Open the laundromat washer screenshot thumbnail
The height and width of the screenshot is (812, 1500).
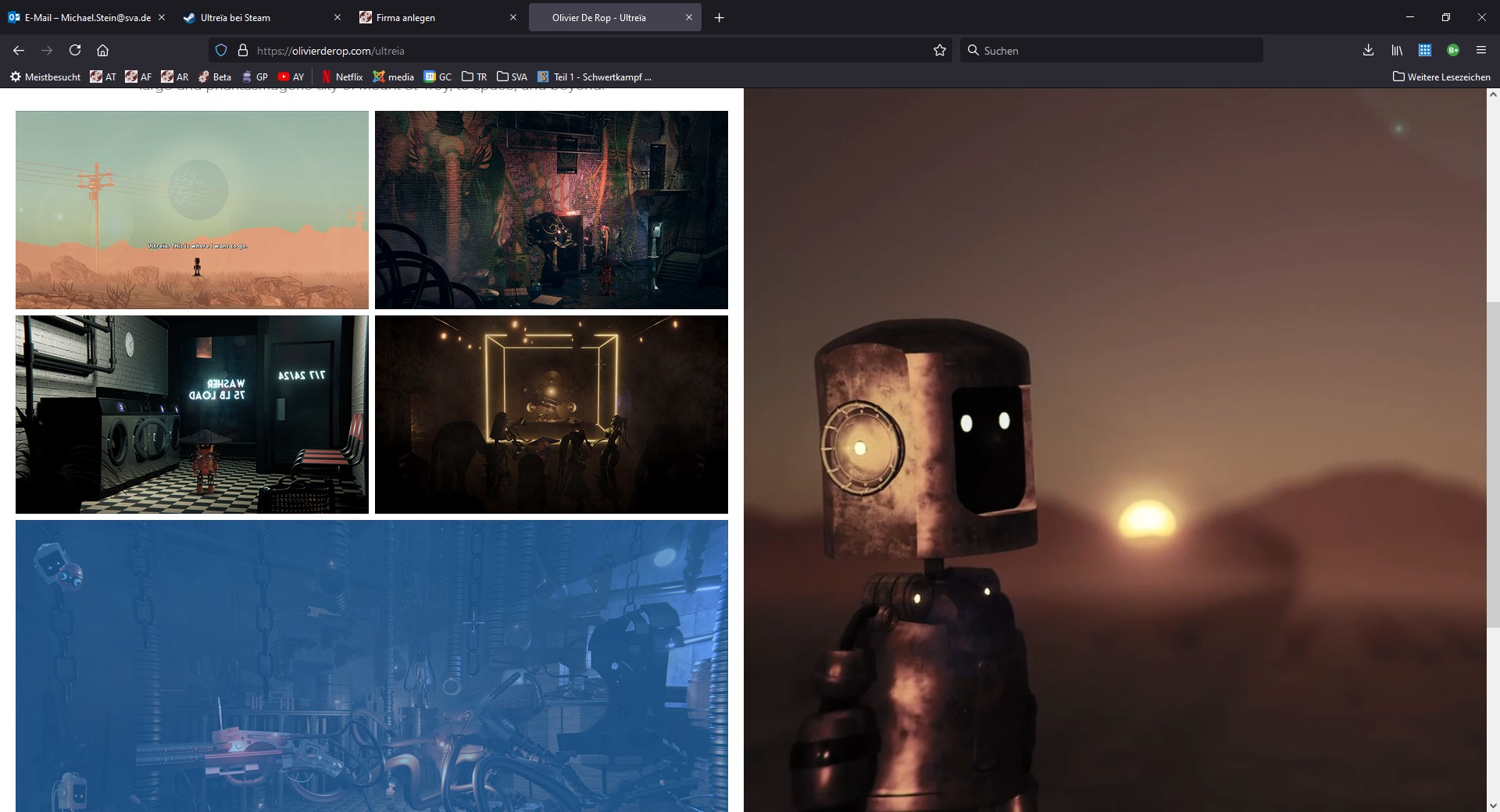pos(192,415)
